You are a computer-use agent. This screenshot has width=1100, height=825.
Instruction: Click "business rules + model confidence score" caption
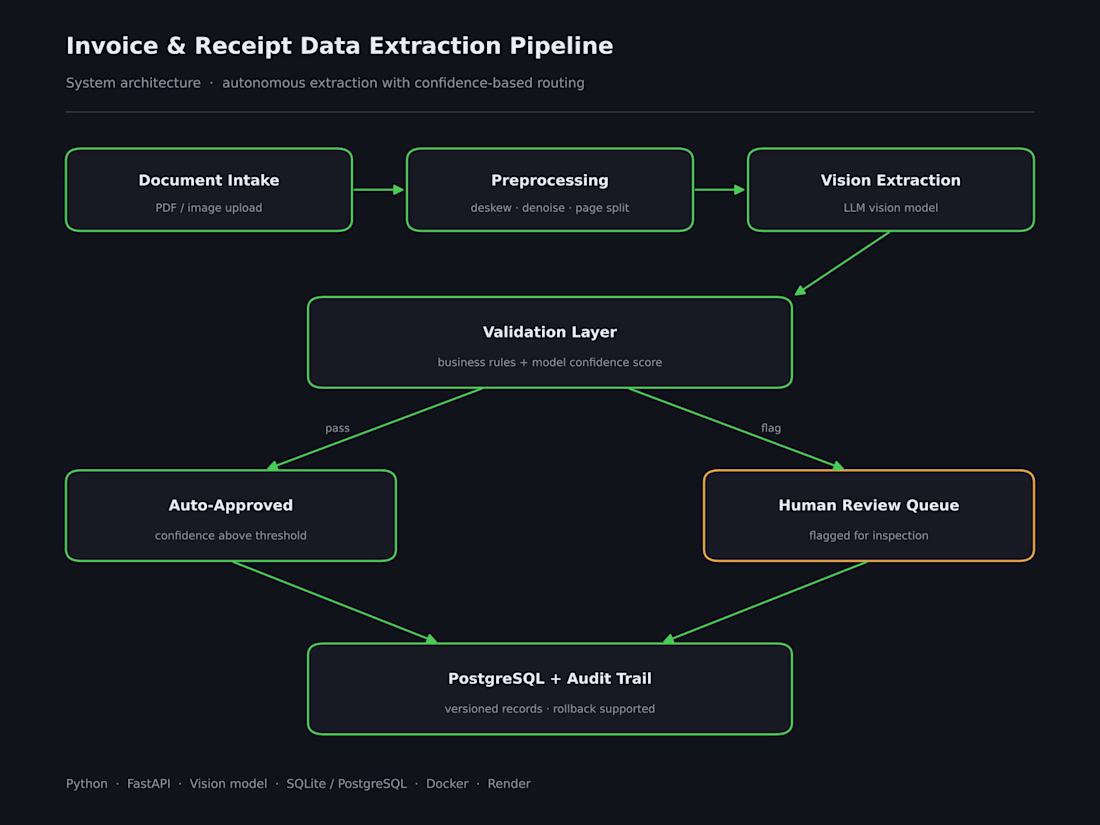(550, 362)
